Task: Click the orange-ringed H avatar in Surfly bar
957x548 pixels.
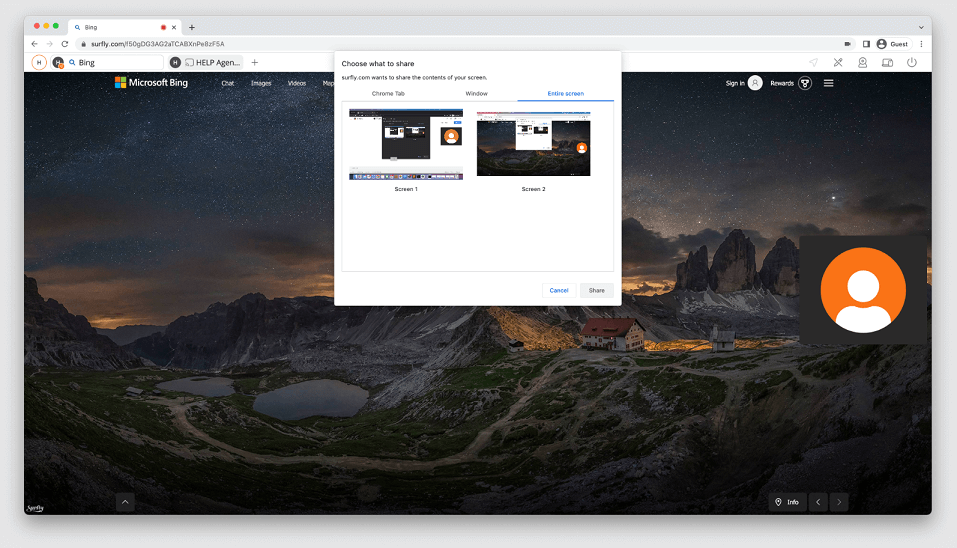Action: (39, 62)
